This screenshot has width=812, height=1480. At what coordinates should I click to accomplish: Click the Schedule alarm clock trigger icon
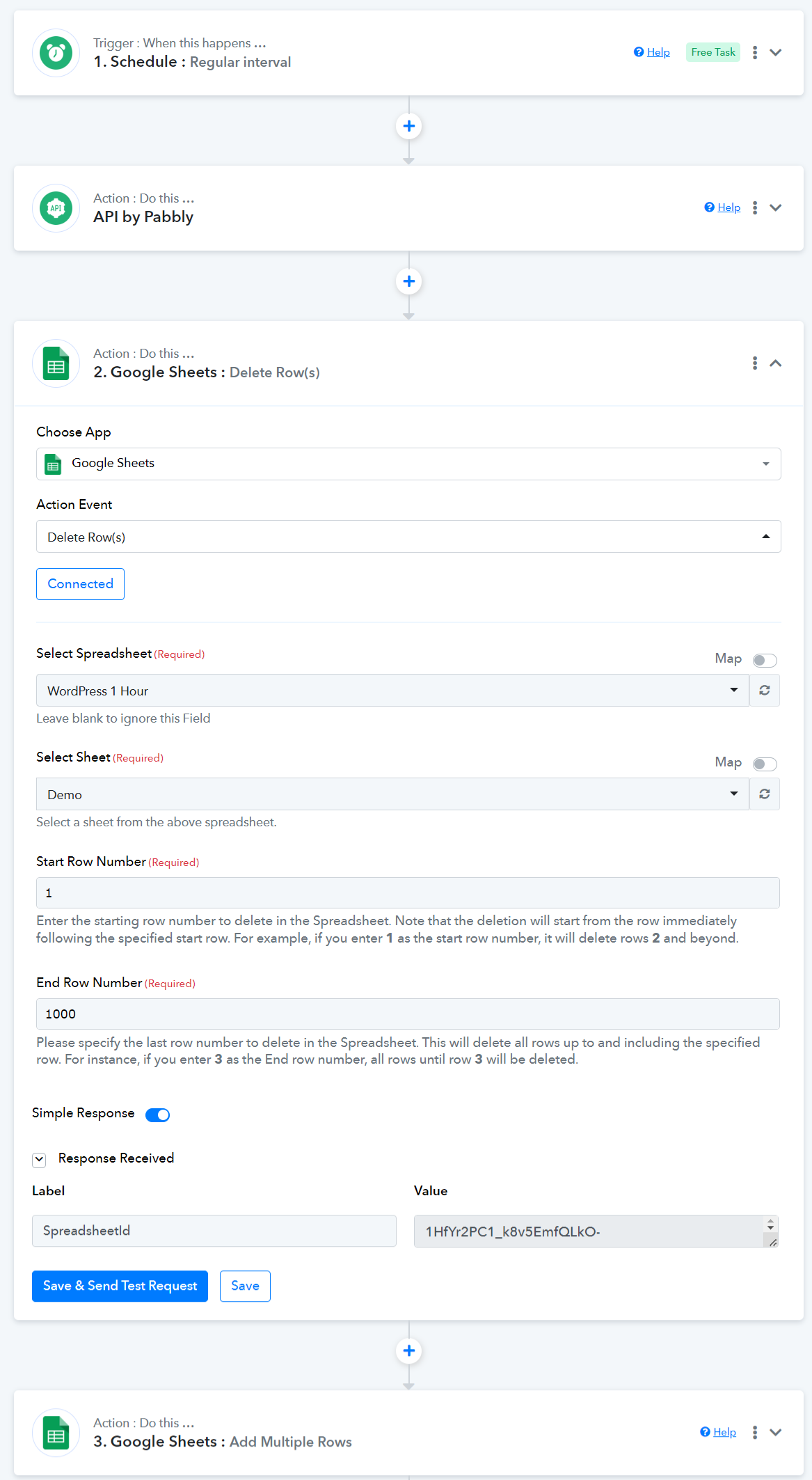tap(56, 53)
